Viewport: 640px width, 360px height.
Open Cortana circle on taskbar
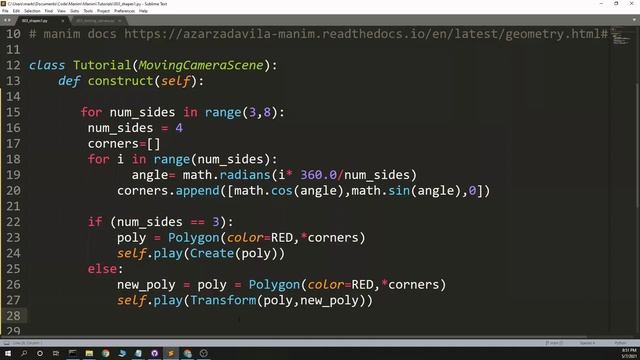40,353
